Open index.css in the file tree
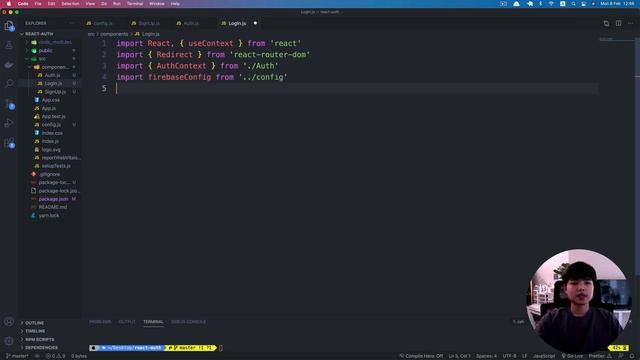The height and width of the screenshot is (360, 640). pyautogui.click(x=52, y=133)
